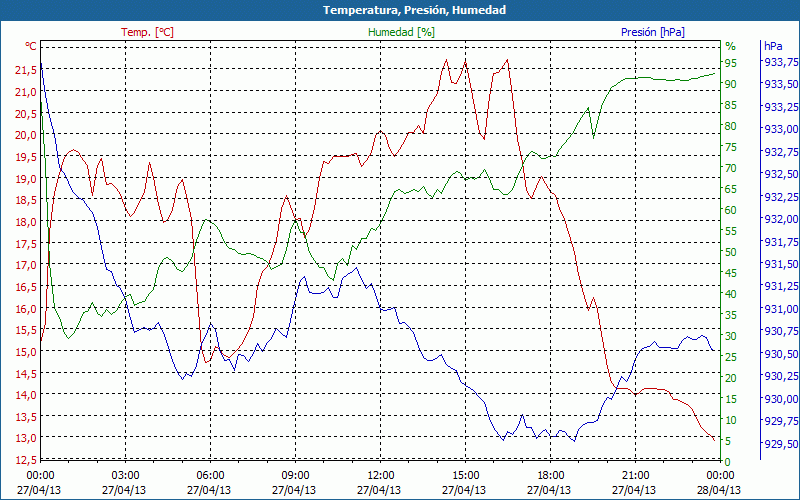This screenshot has height=500, width=800.
Task: Click temperature axis value '14,0'
Action: (26, 394)
